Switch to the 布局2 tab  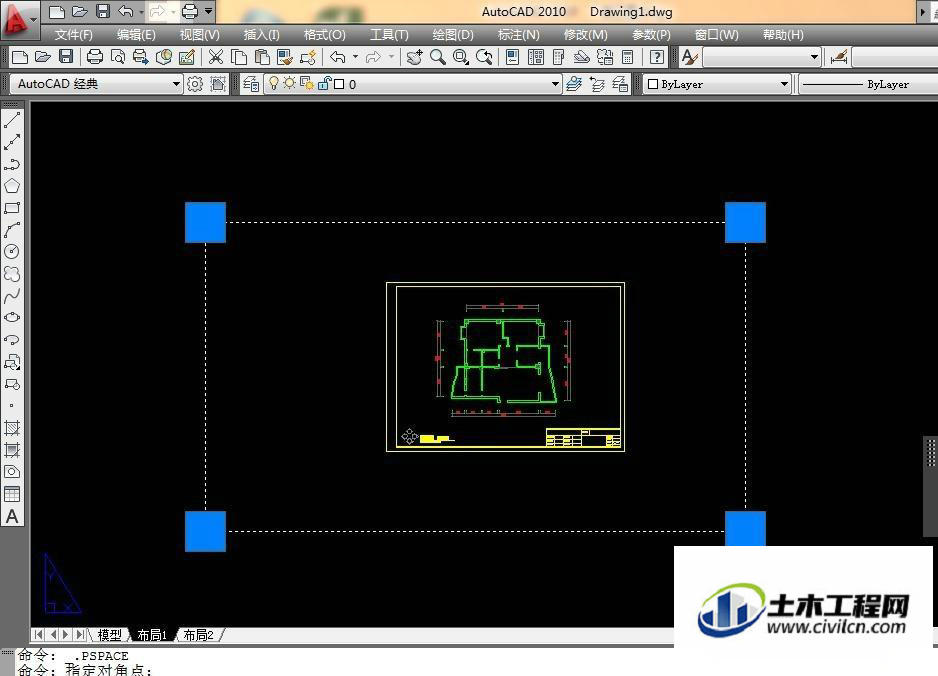198,635
